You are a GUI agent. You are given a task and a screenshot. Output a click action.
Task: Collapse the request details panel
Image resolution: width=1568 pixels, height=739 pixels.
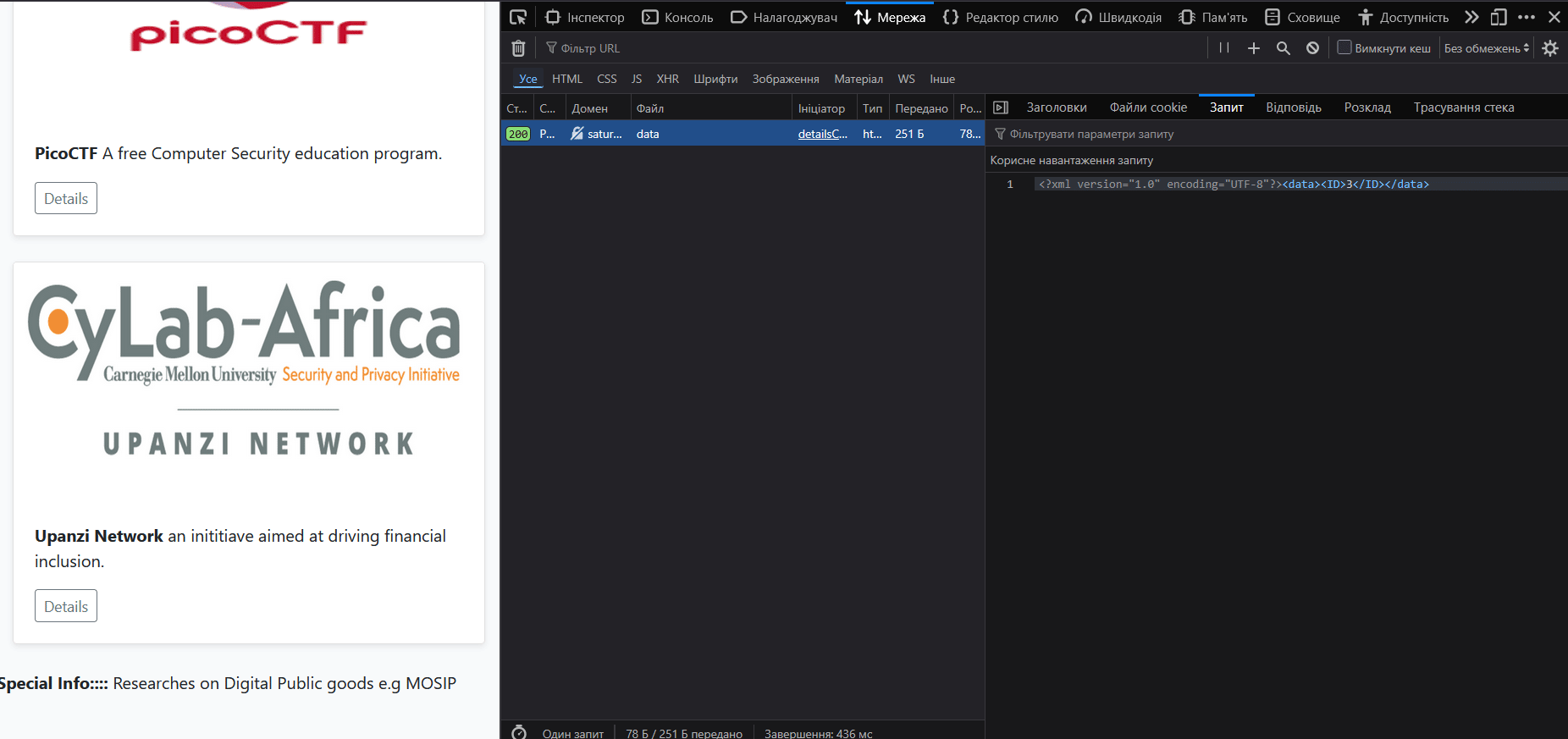pos(1001,108)
